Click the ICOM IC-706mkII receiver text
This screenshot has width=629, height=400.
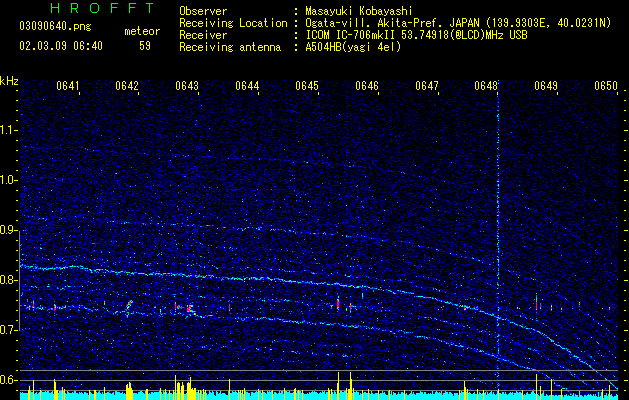point(416,35)
